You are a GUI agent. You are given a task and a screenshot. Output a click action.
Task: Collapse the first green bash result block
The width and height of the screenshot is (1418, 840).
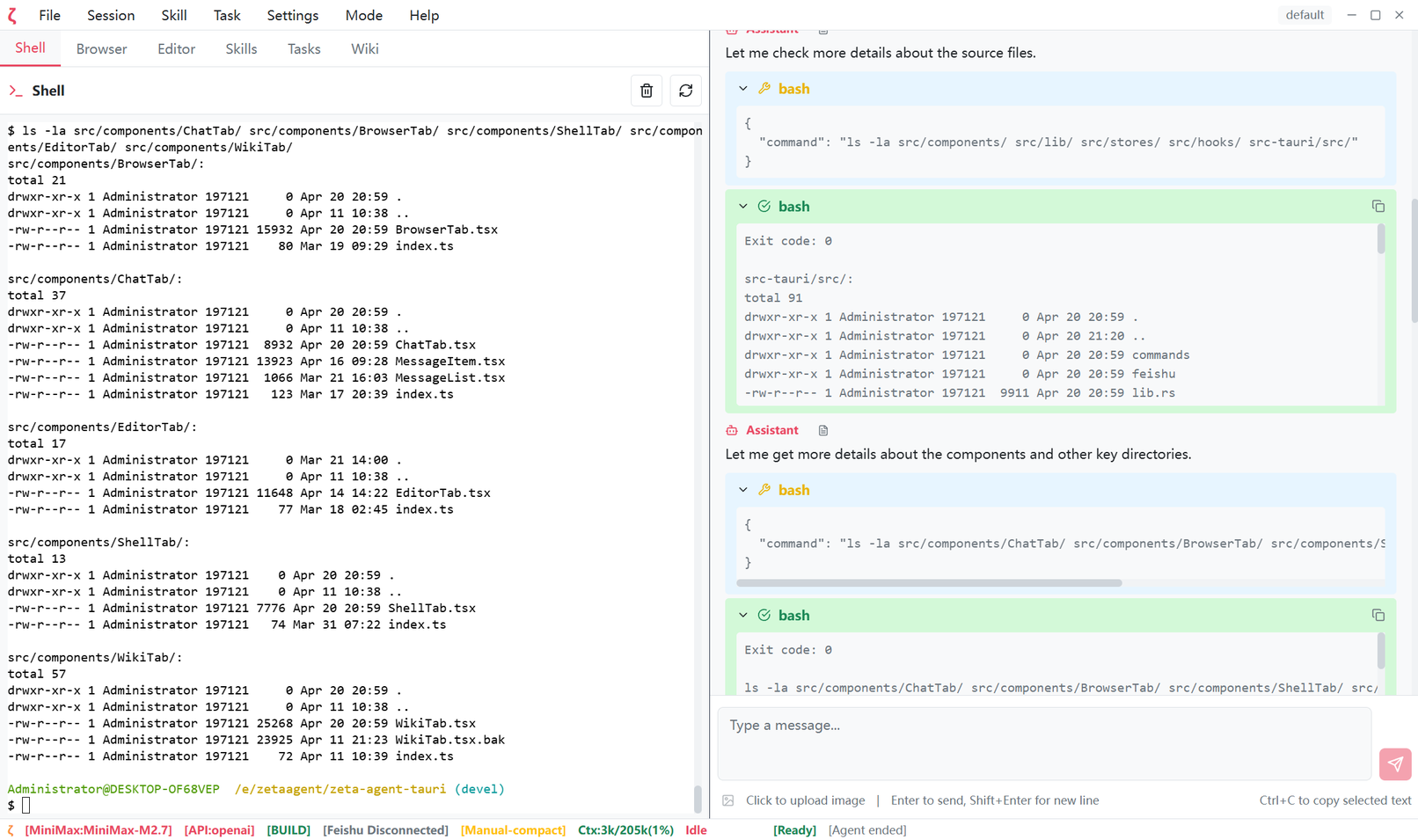tap(743, 207)
